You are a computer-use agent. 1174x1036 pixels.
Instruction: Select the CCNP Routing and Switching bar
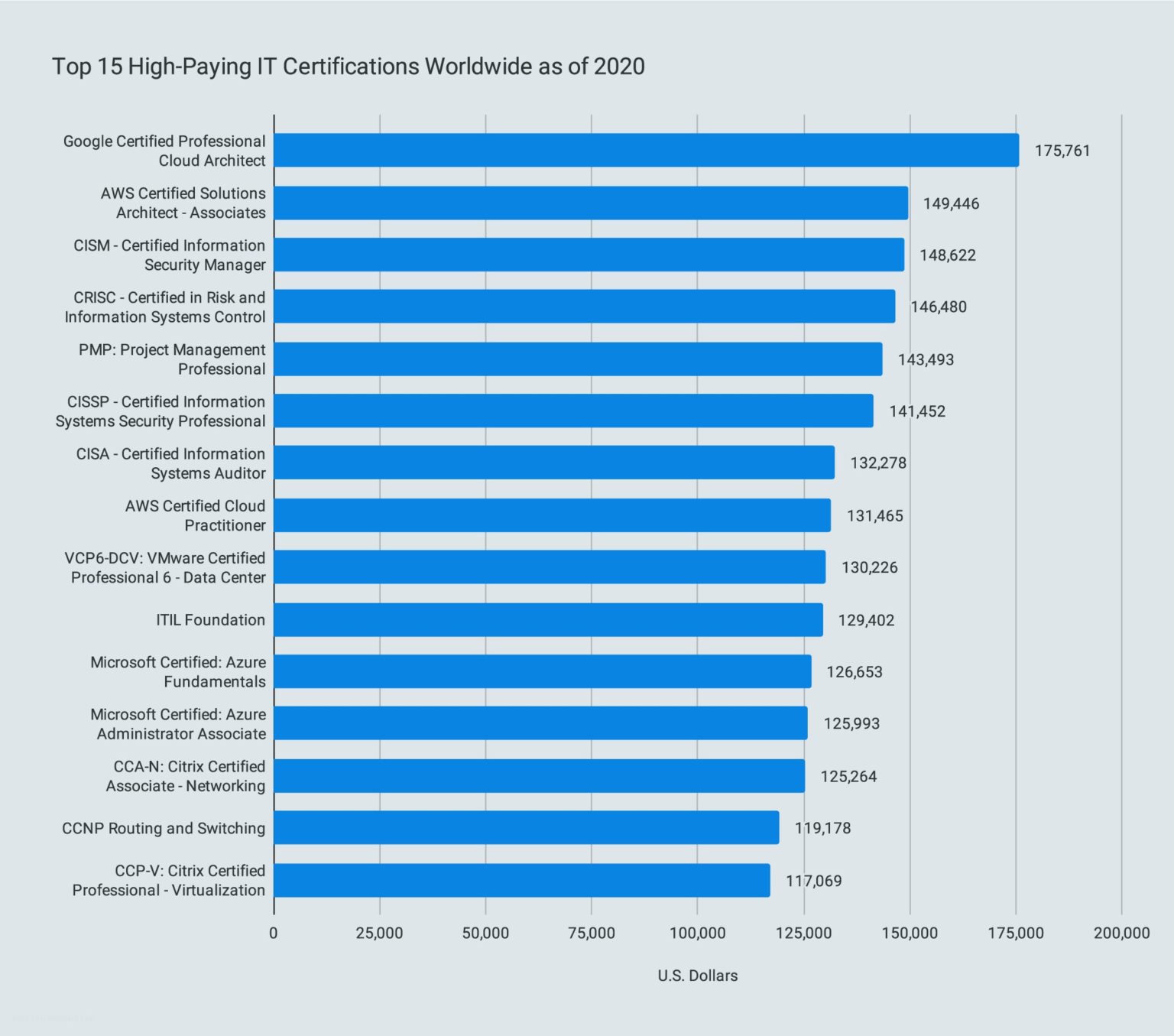526,828
